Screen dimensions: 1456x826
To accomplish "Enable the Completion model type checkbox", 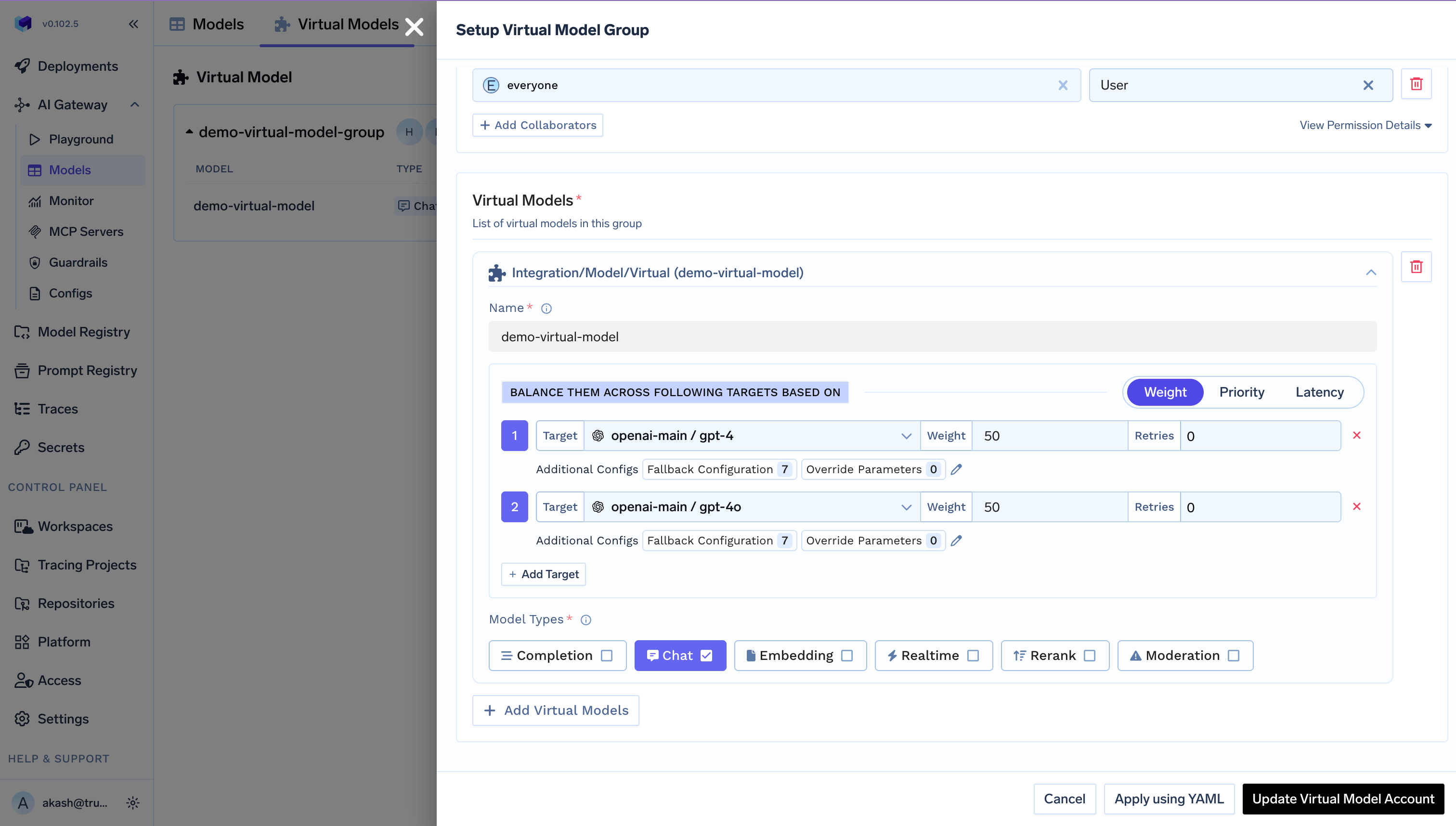I will point(607,656).
